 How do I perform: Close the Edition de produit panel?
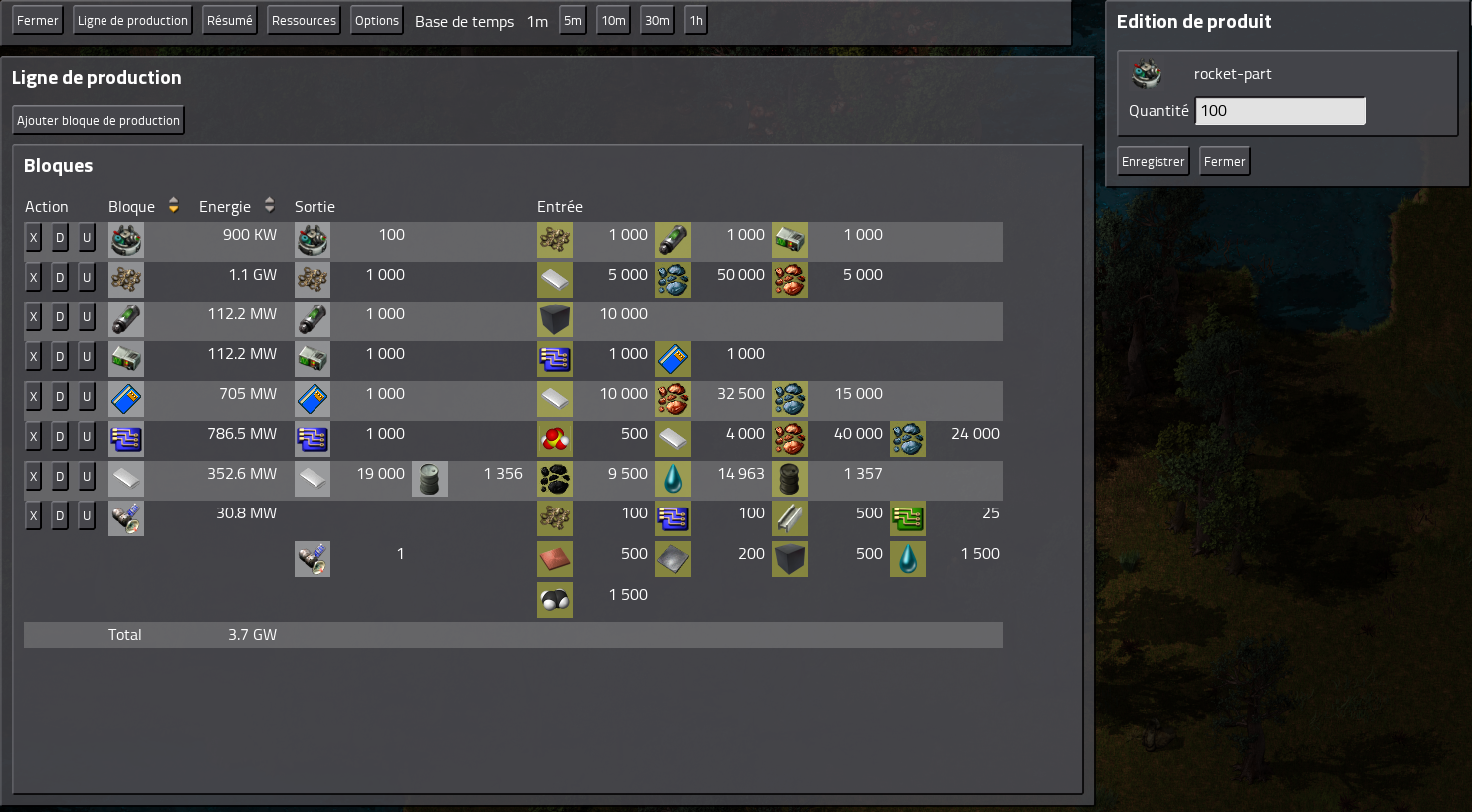1225,162
